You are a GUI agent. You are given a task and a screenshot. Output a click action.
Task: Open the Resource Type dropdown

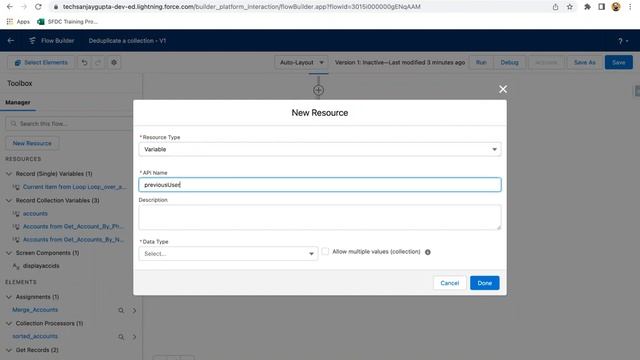tap(320, 149)
